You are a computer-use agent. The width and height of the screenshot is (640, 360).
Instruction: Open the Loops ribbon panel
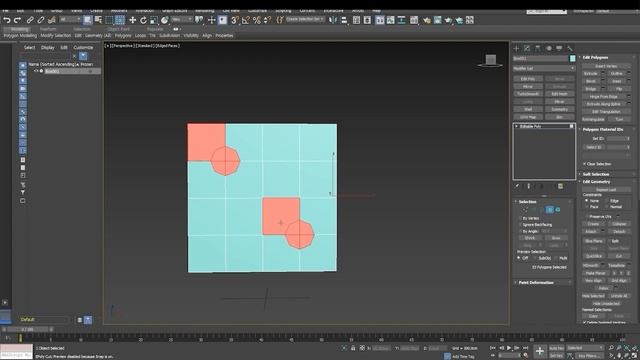tap(140, 36)
